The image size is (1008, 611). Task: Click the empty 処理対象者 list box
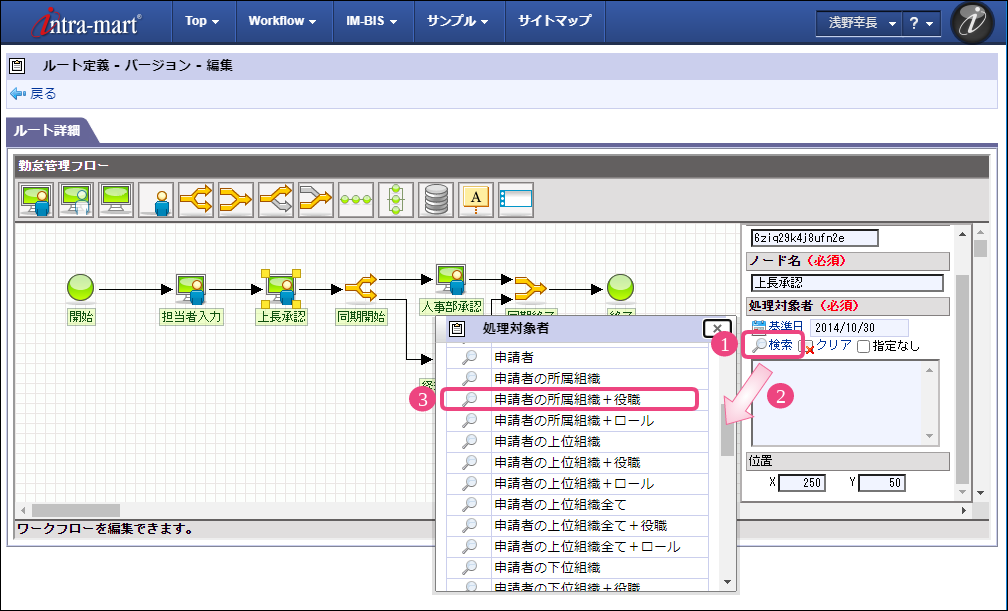[845, 403]
